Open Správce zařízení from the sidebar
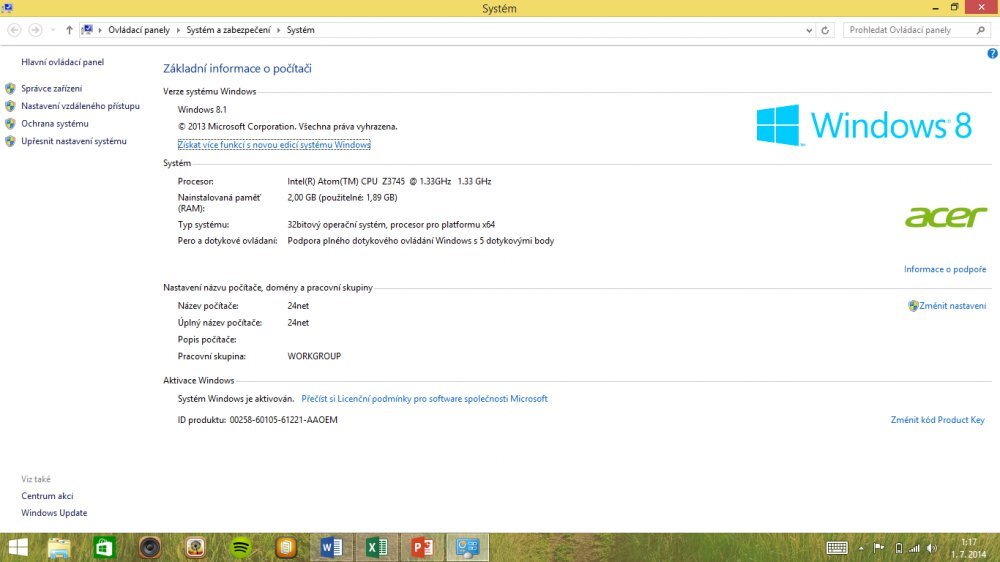The image size is (1000, 562). tap(51, 89)
